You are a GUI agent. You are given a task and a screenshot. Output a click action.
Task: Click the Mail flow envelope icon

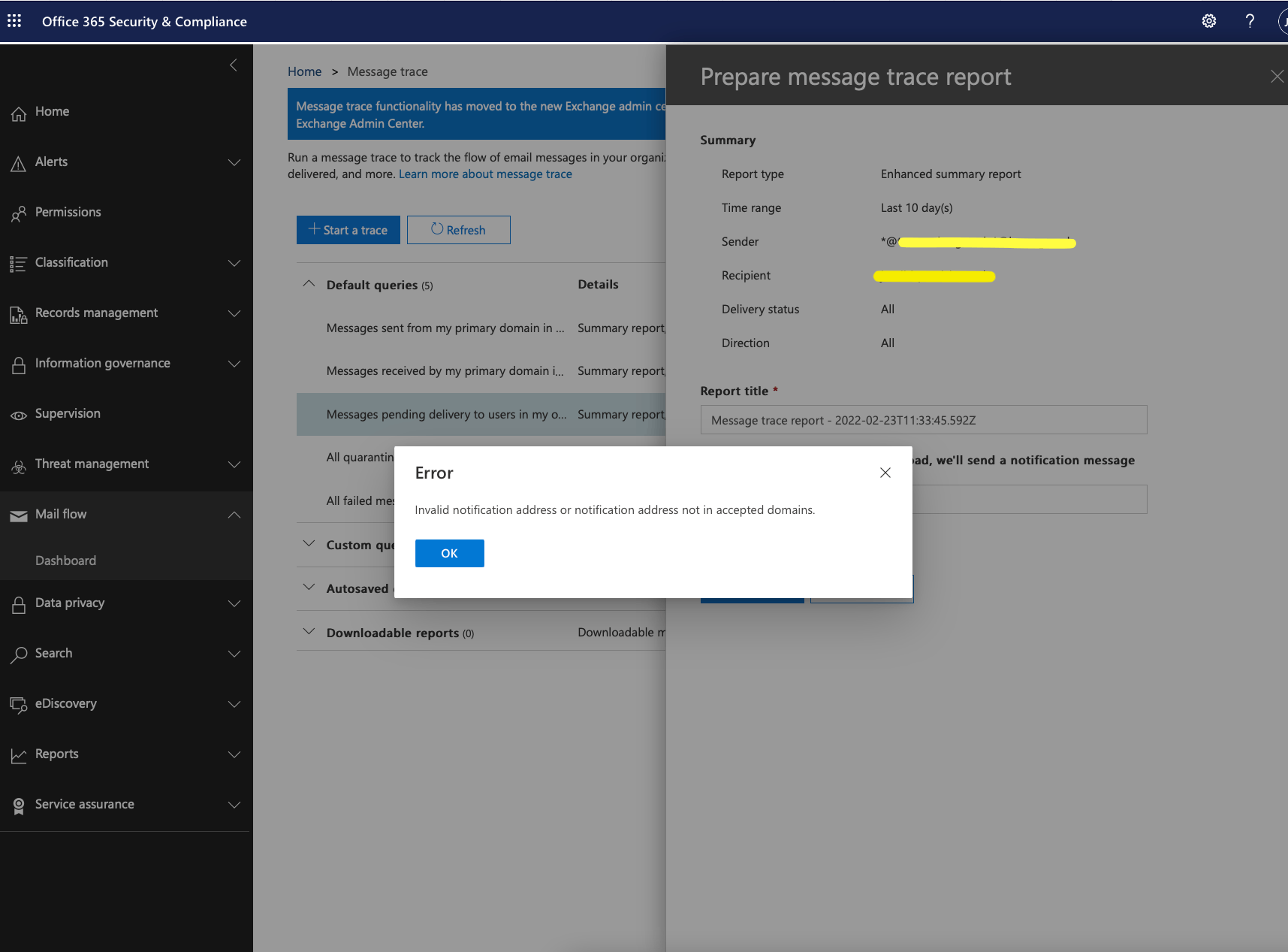pos(19,516)
